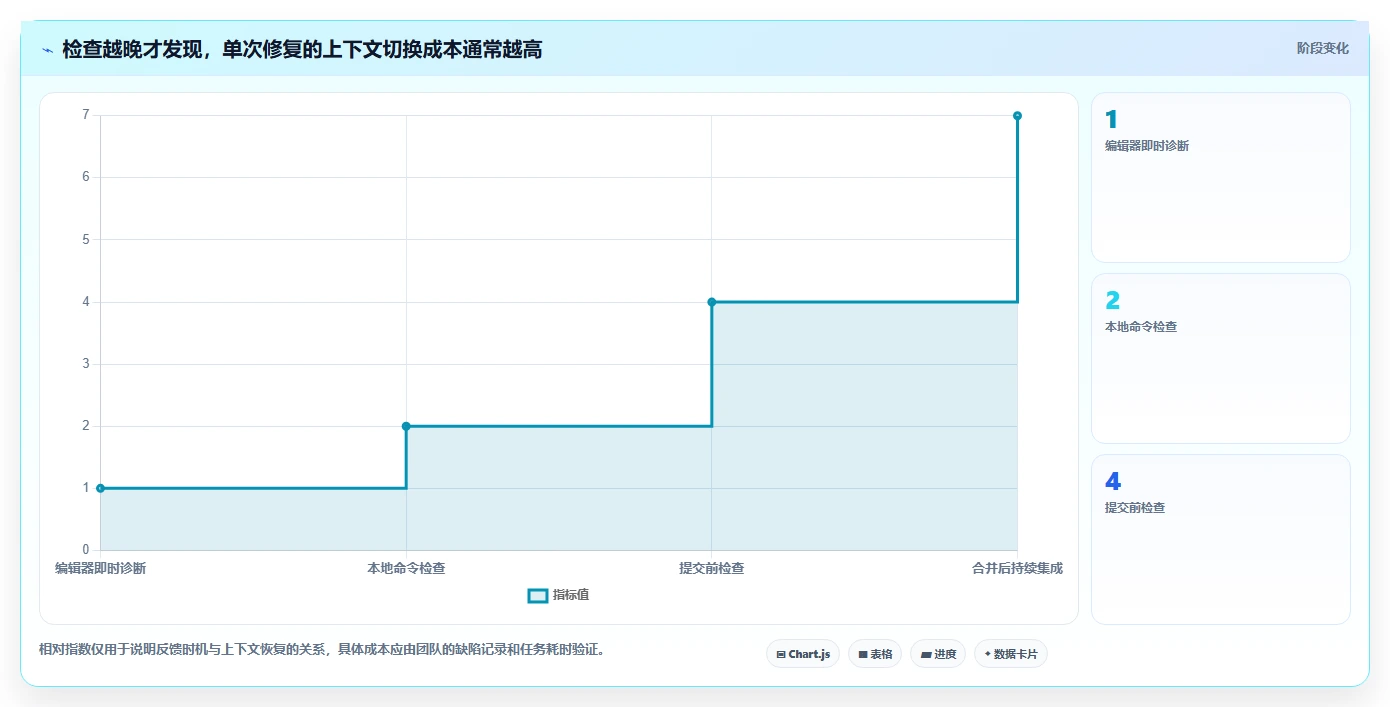Open the card numbered 2 本地命令检查
The width and height of the screenshot is (1390, 707).
pos(1220,358)
